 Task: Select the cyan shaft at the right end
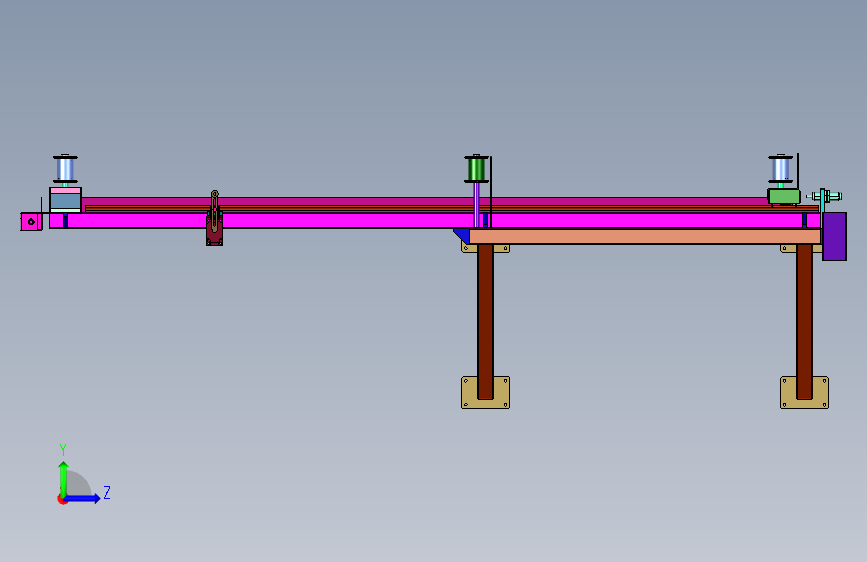[824, 196]
